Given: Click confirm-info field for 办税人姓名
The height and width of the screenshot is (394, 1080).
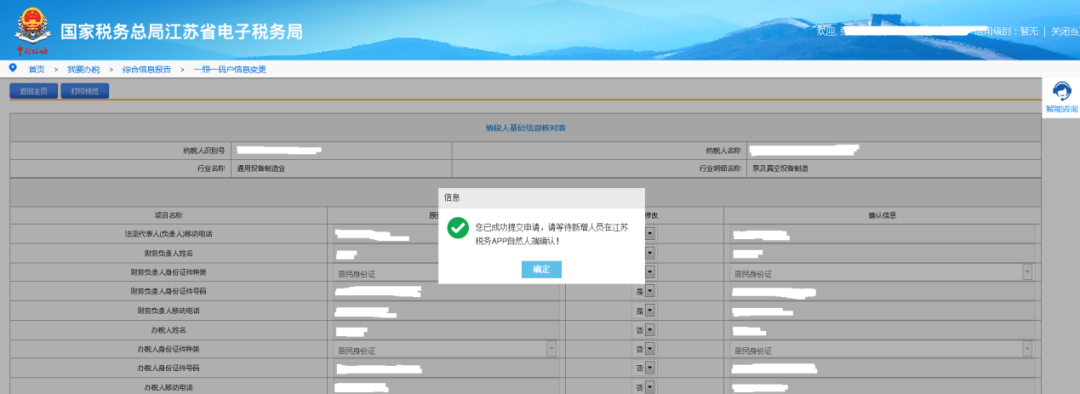Looking at the screenshot, I should [x=882, y=331].
